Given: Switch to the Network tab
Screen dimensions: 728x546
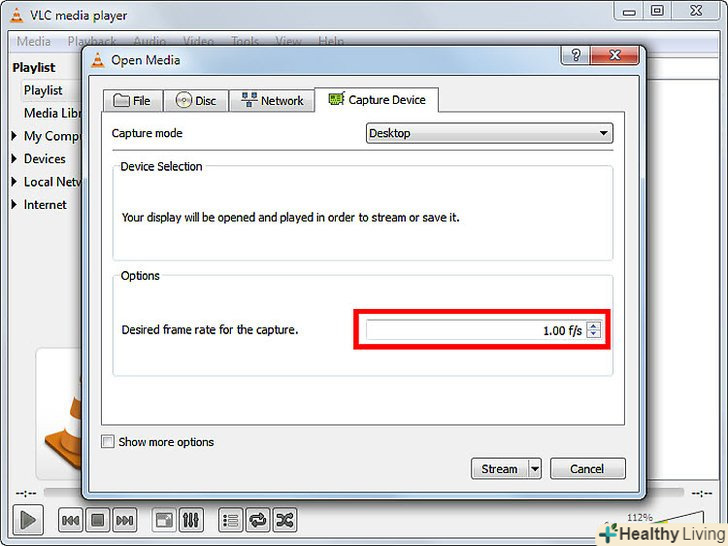Looking at the screenshot, I should (272, 100).
